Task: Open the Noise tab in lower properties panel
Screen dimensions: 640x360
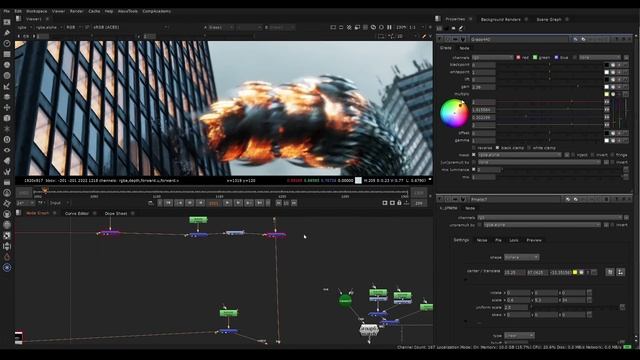Action: click(x=482, y=240)
